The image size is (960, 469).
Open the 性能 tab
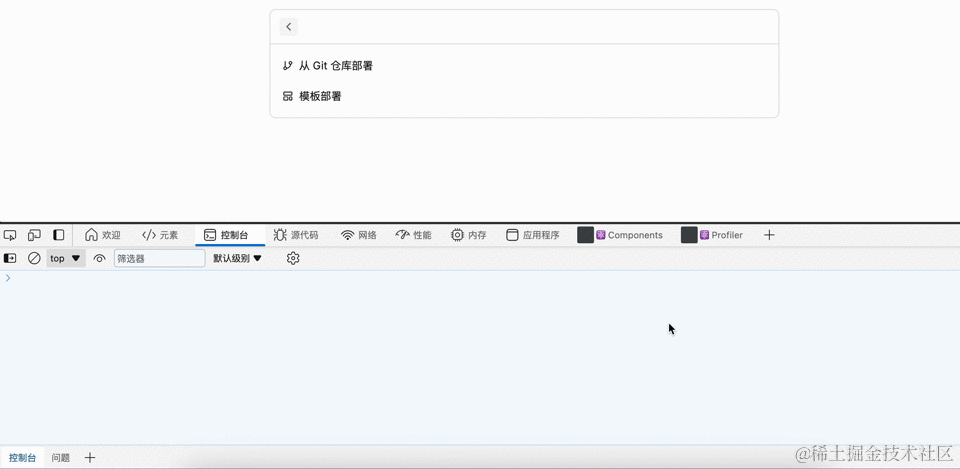coord(413,235)
